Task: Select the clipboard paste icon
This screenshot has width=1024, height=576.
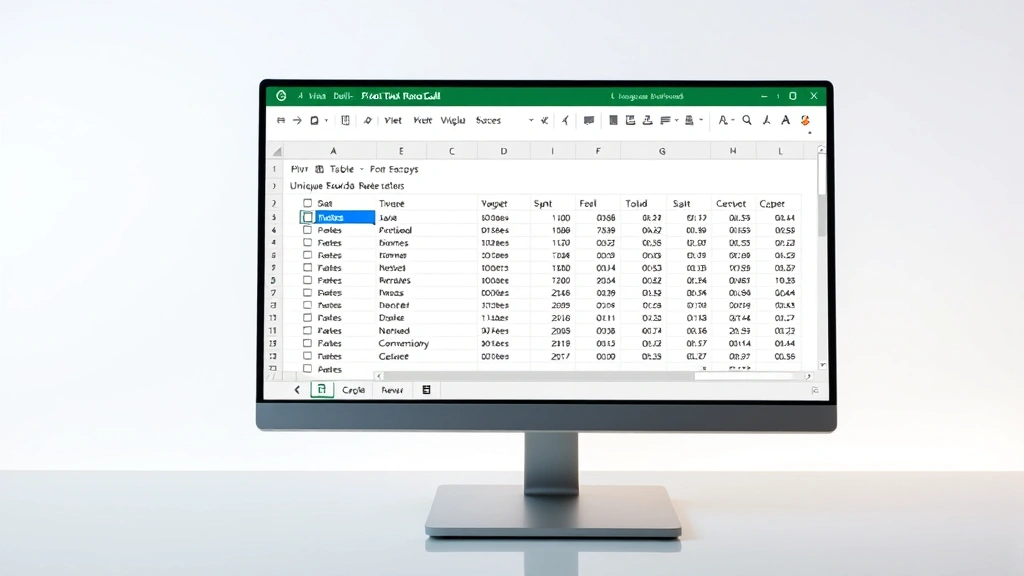Action: (316, 120)
